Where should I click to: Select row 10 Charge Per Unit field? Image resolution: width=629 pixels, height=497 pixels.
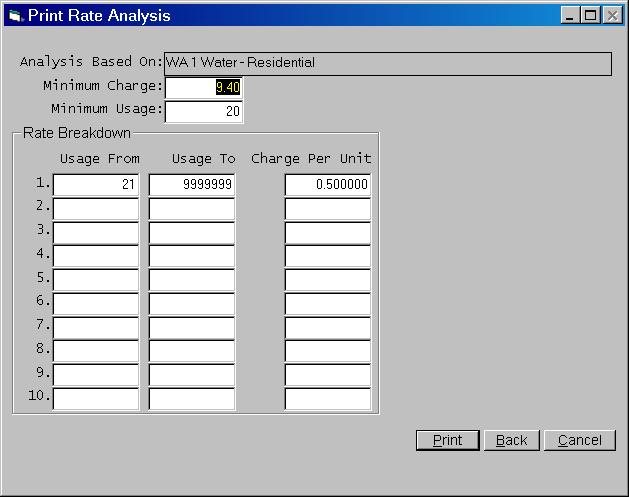pos(328,399)
